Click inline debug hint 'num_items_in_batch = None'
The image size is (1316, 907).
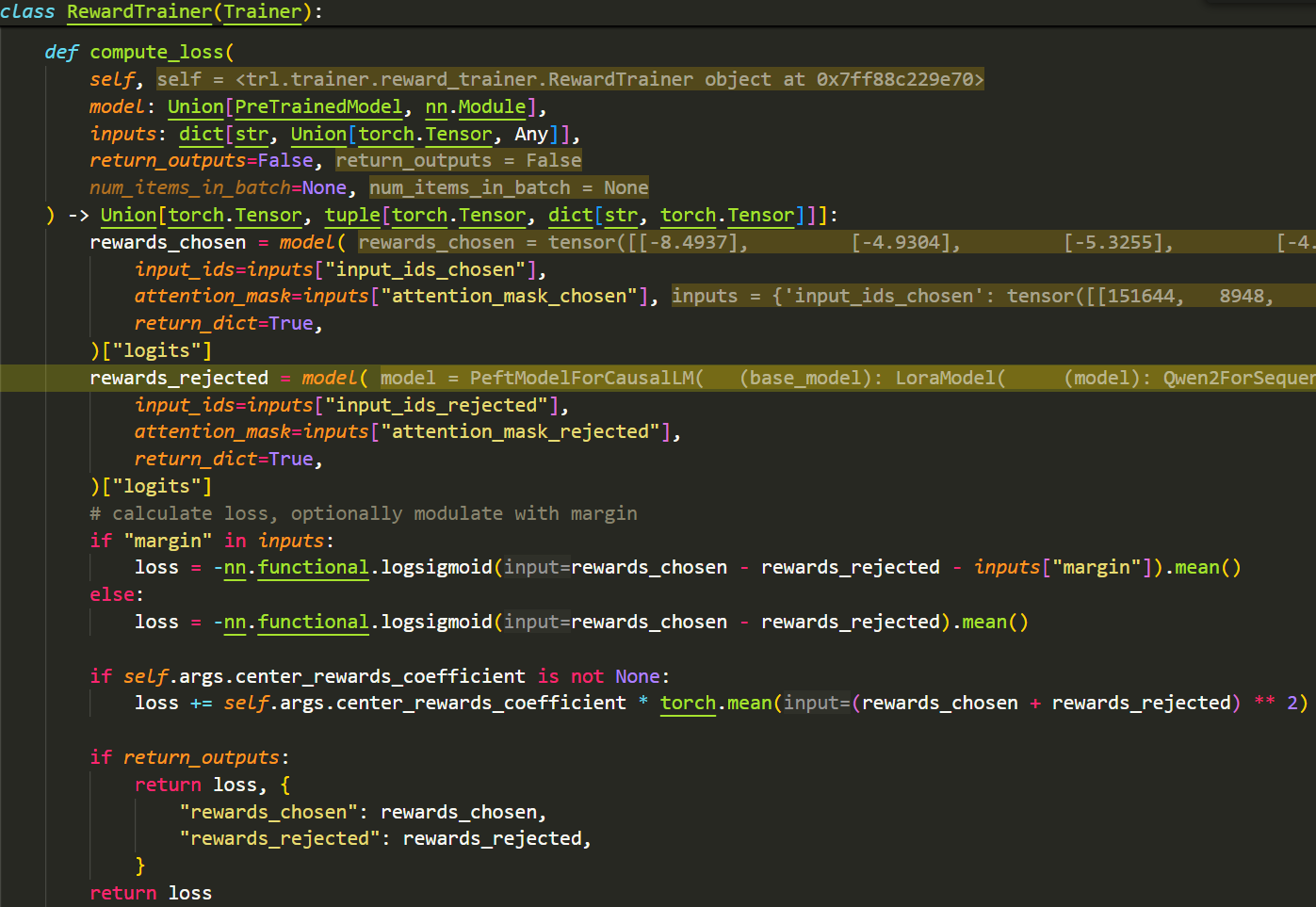(509, 187)
